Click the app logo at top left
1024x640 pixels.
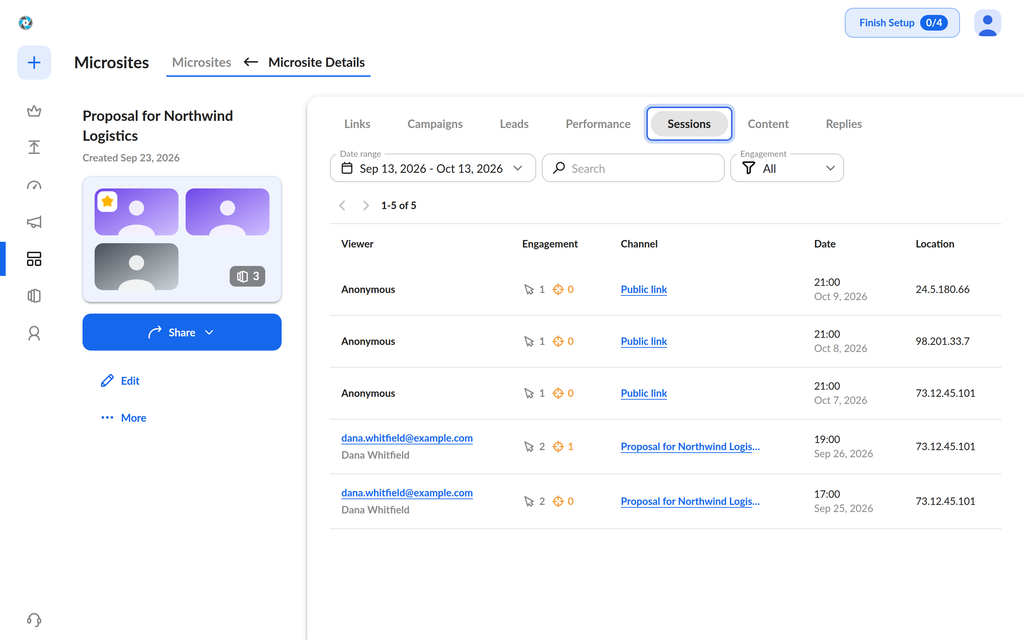(25, 23)
